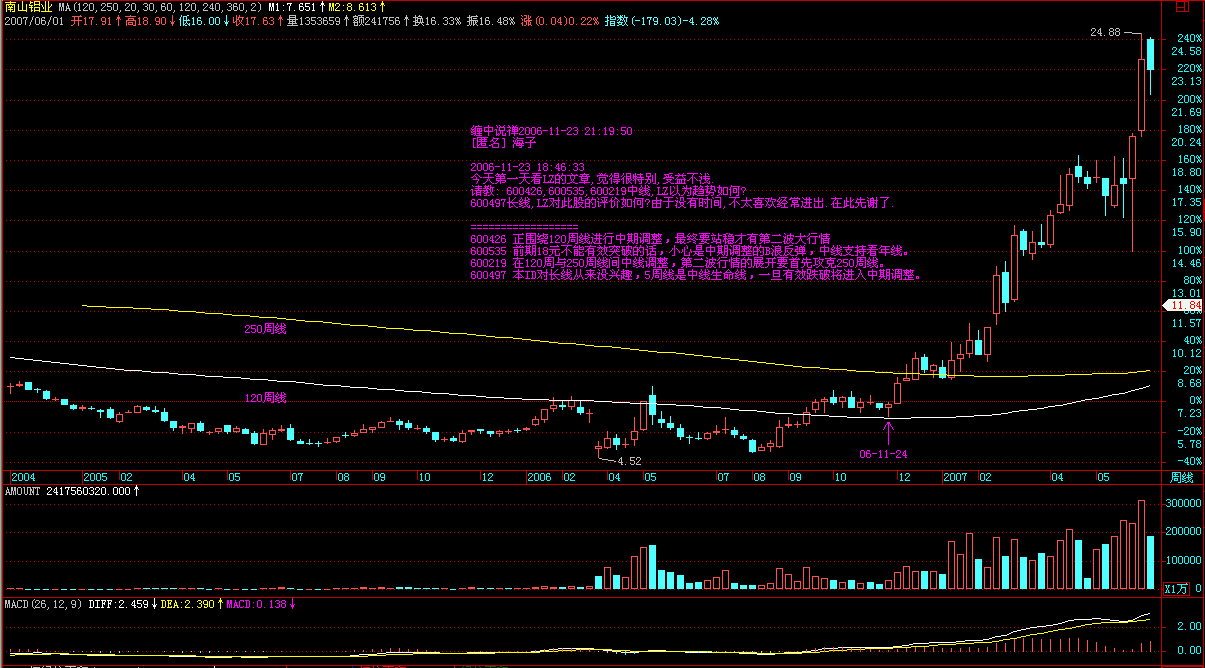Open the 周线 period selector

1182,477
